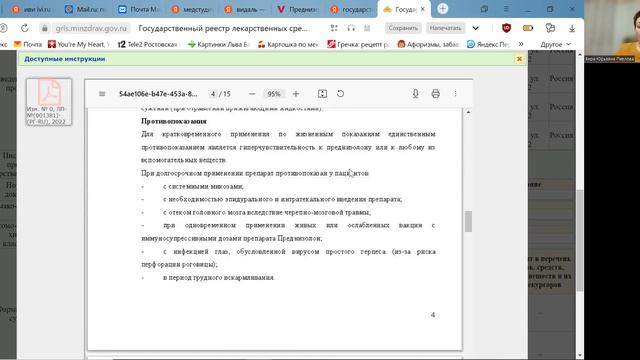Rotate the PDF document
This screenshot has width=640, height=360.
(340, 94)
